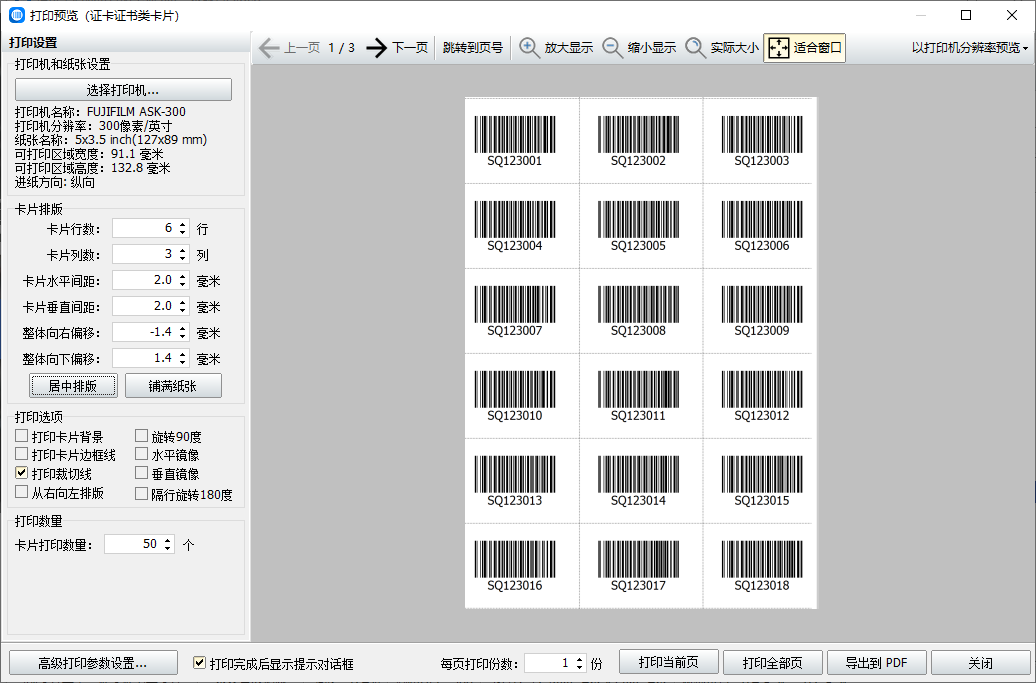The image size is (1036, 683).
Task: Maximize the print preview window
Action: pos(965,15)
